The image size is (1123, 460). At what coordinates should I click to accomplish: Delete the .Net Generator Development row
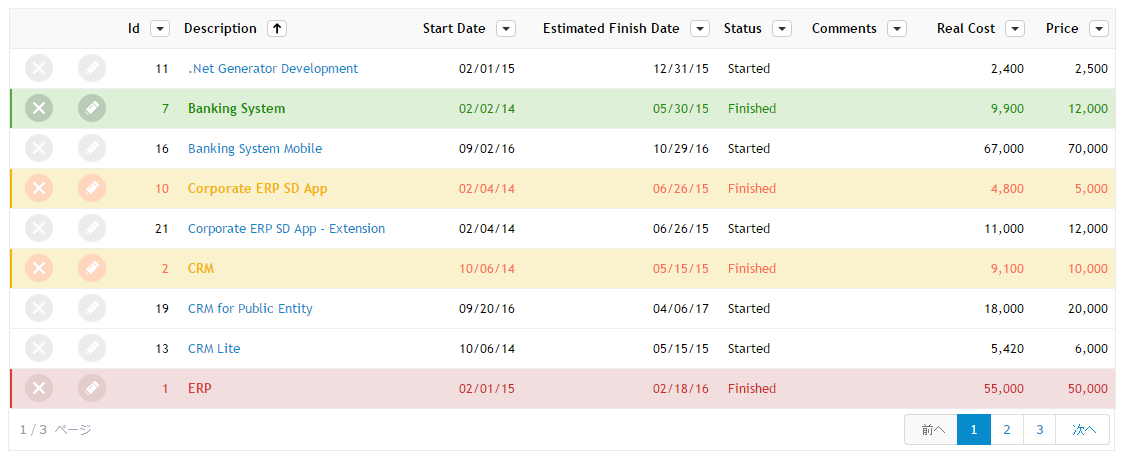pyautogui.click(x=39, y=69)
